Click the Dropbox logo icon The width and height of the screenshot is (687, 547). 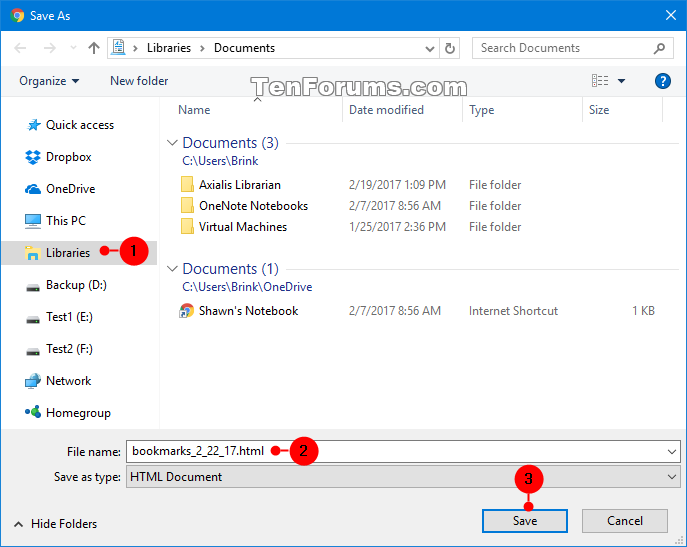pos(33,157)
